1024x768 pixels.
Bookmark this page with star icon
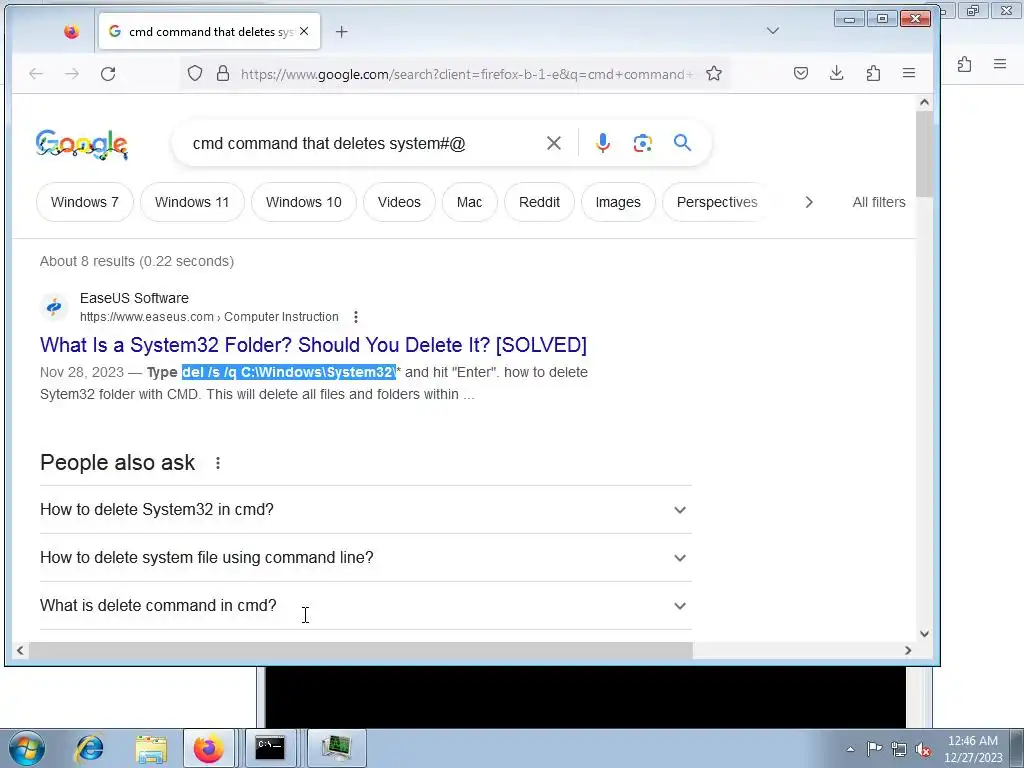(714, 73)
